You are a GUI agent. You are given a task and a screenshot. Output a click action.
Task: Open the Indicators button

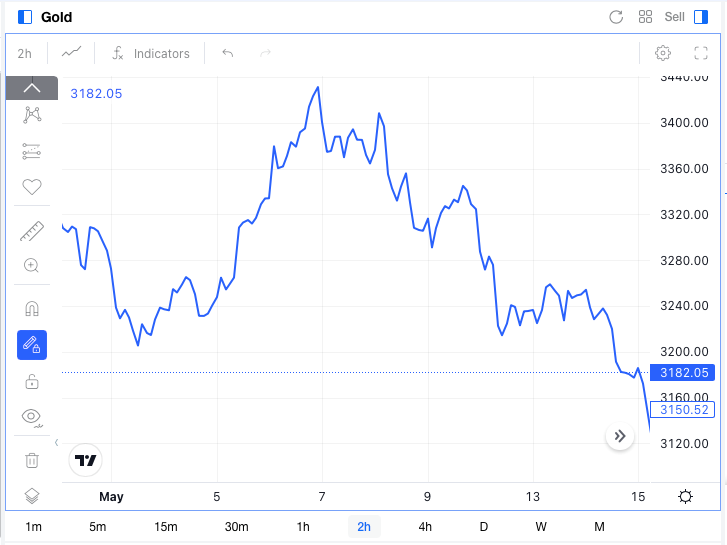coord(151,53)
